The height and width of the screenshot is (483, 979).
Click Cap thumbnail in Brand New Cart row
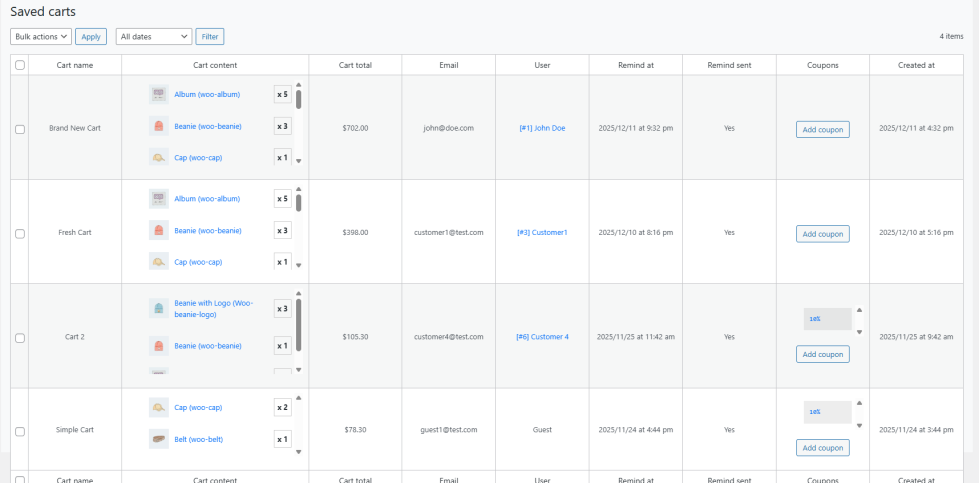click(x=159, y=157)
